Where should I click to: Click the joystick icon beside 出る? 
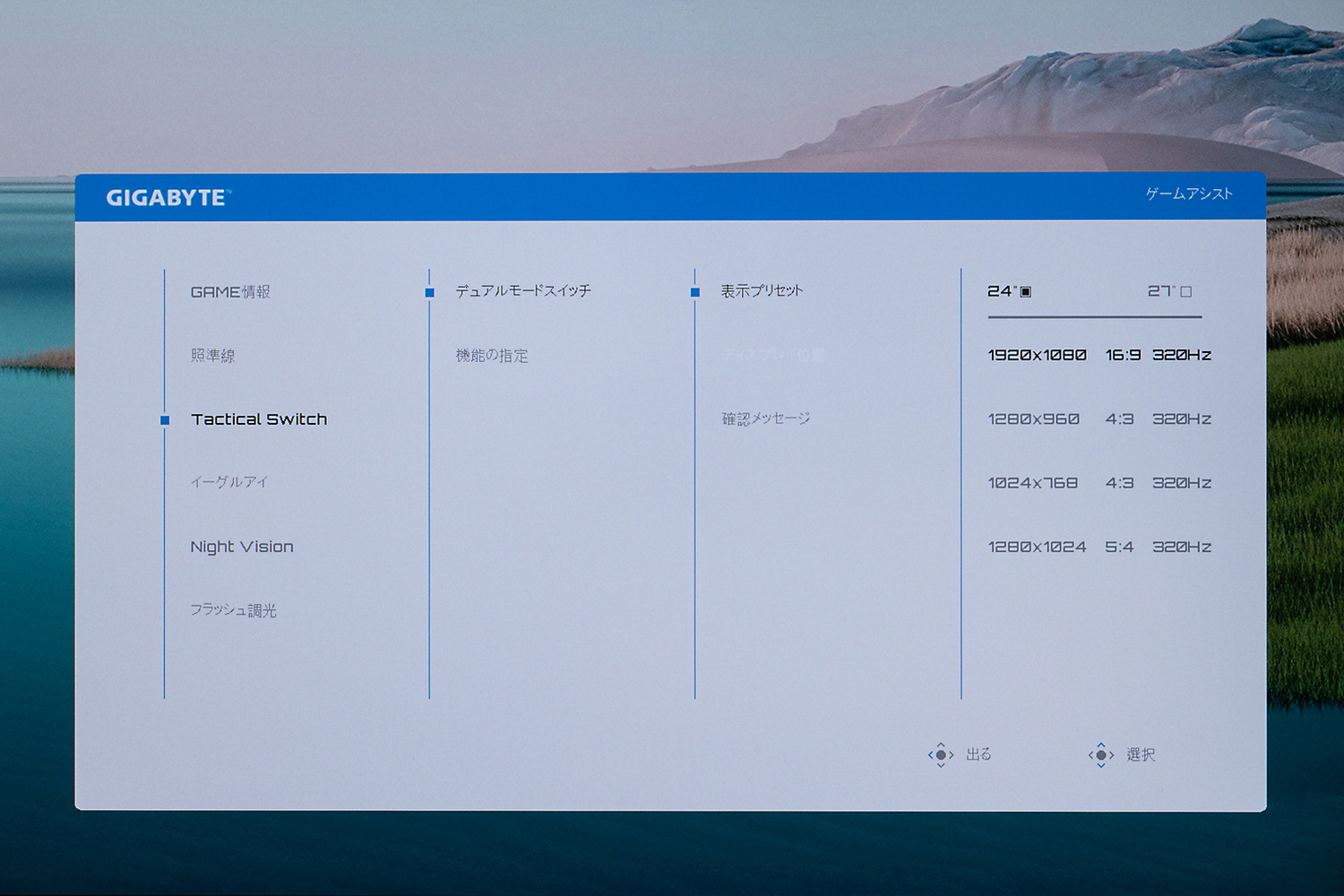pos(941,754)
